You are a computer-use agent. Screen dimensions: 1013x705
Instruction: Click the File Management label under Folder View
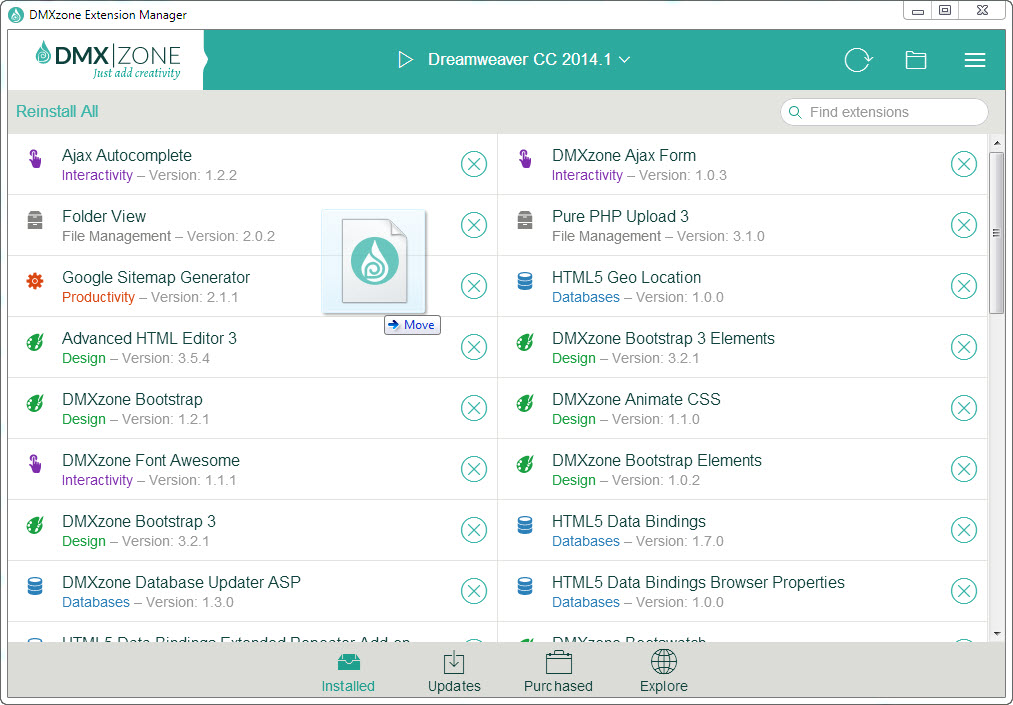[x=116, y=237]
